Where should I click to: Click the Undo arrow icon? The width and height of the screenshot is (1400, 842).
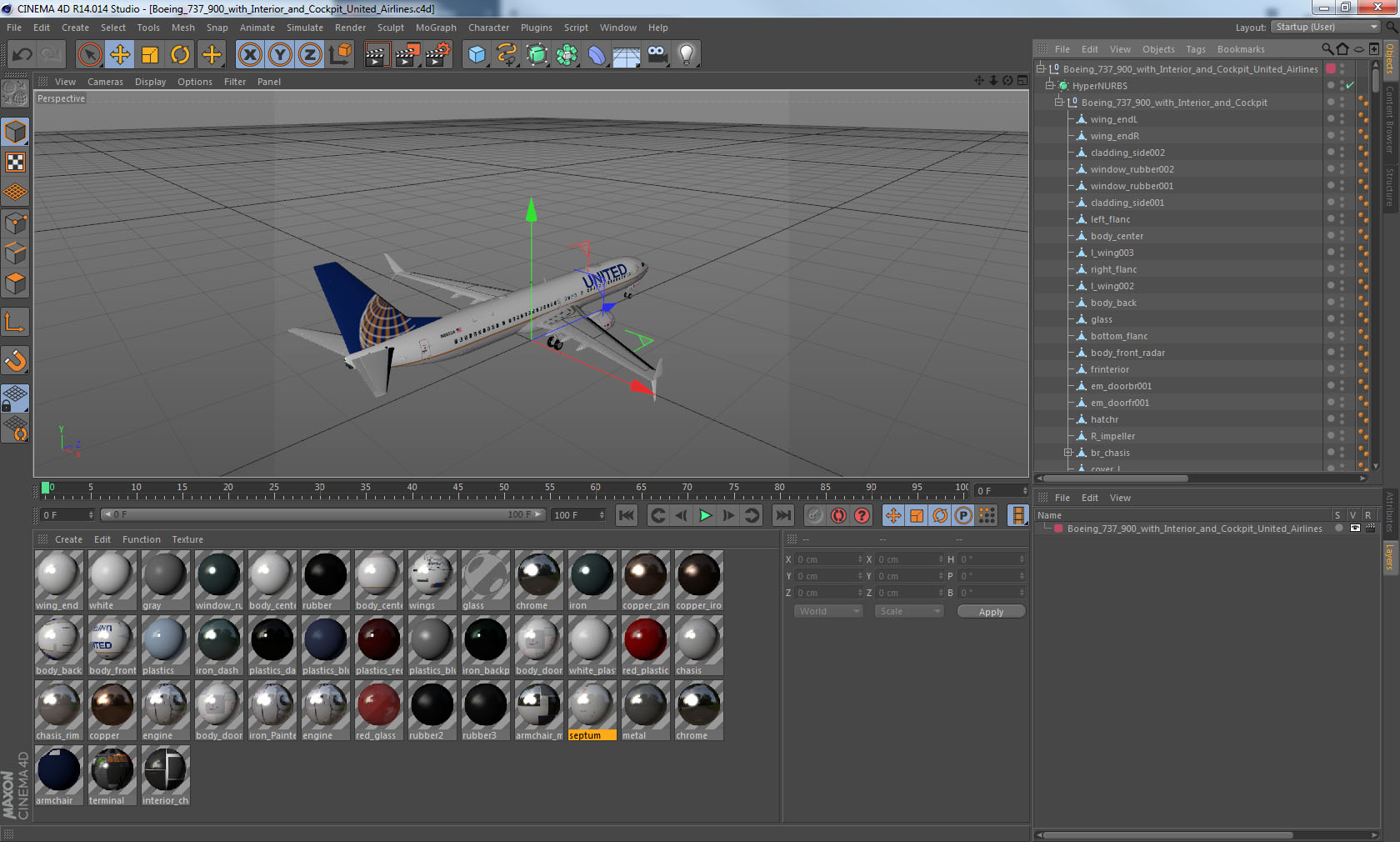pos(22,55)
